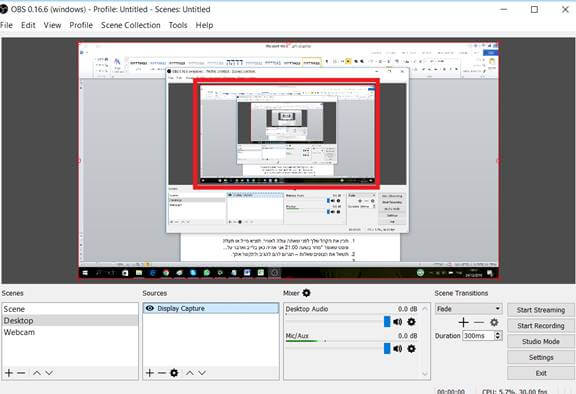Mute Desktop Audio speaker icon
Screen dimensions: 576x394
(397, 322)
